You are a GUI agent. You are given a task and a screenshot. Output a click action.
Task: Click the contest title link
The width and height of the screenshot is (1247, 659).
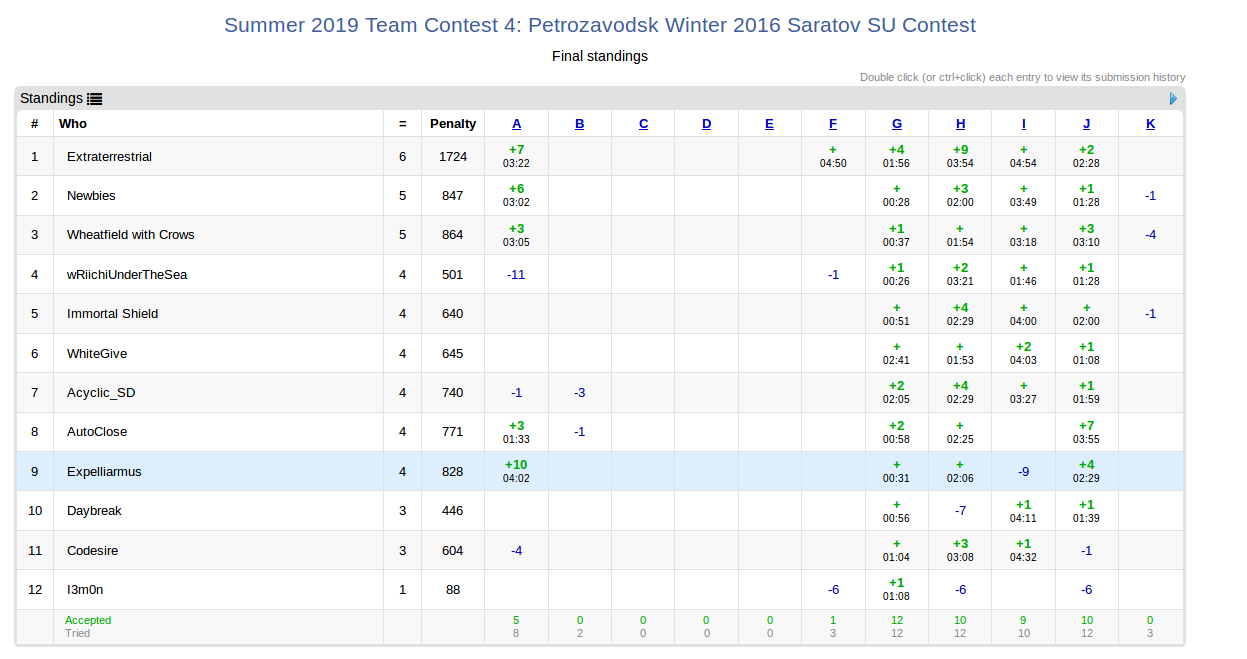600,25
